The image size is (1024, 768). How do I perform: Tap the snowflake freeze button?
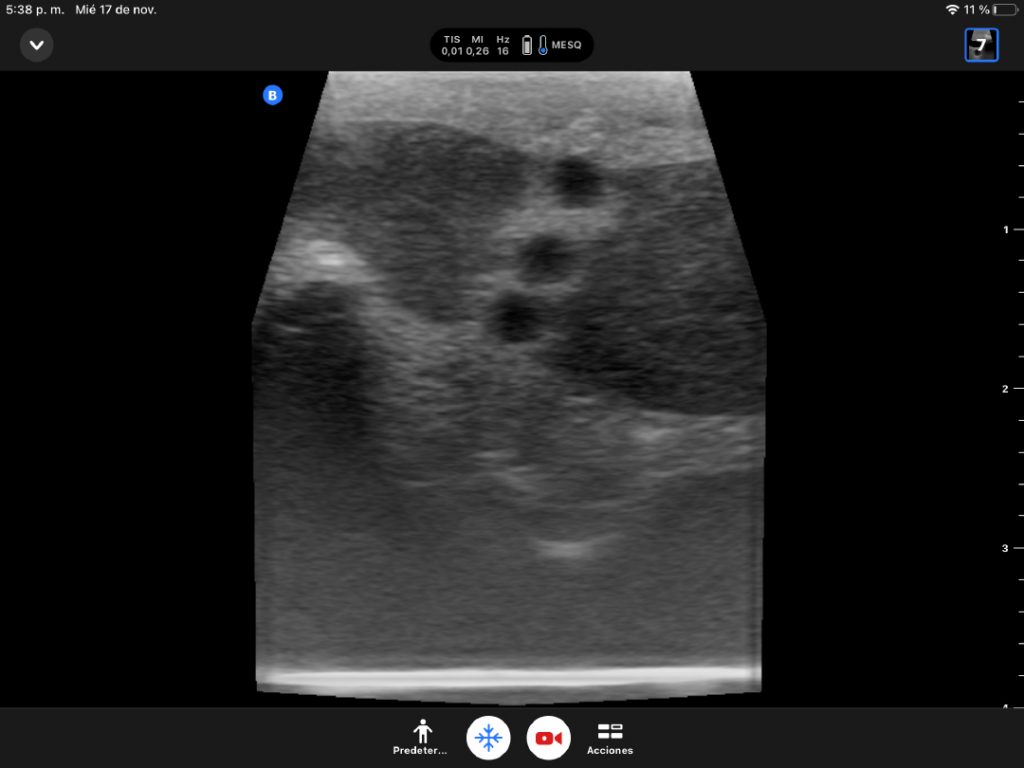[488, 738]
